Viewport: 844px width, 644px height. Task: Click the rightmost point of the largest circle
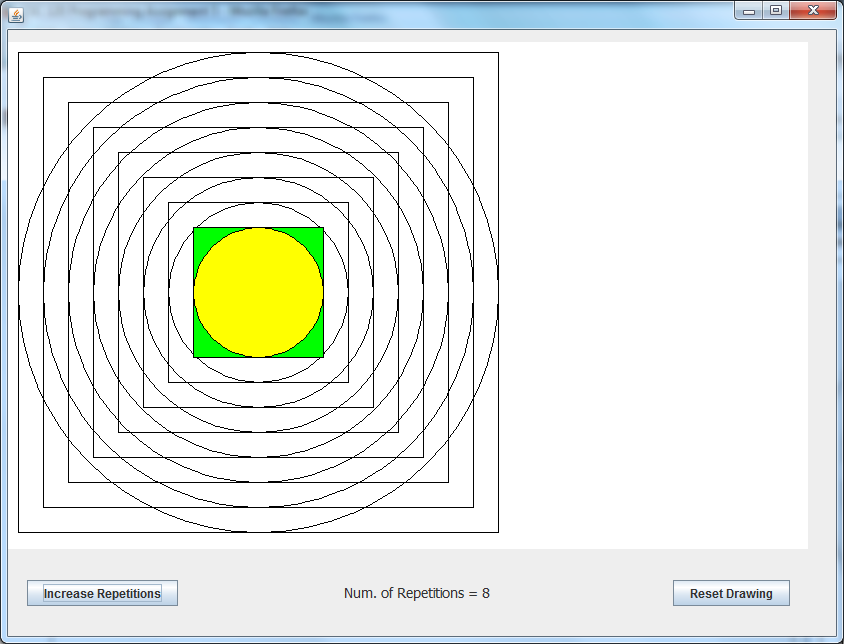(x=498, y=292)
